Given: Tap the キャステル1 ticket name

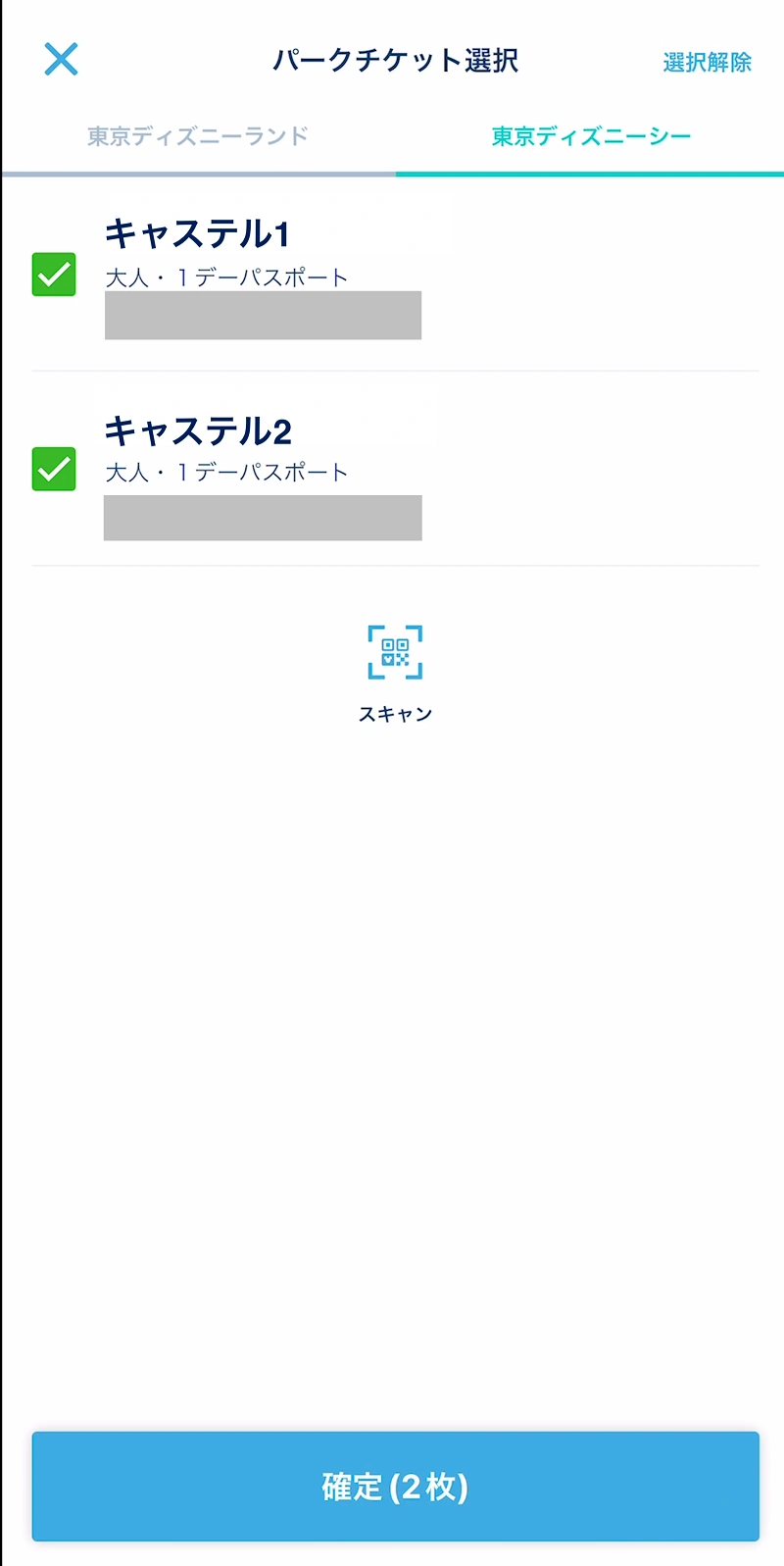Looking at the screenshot, I should [197, 233].
